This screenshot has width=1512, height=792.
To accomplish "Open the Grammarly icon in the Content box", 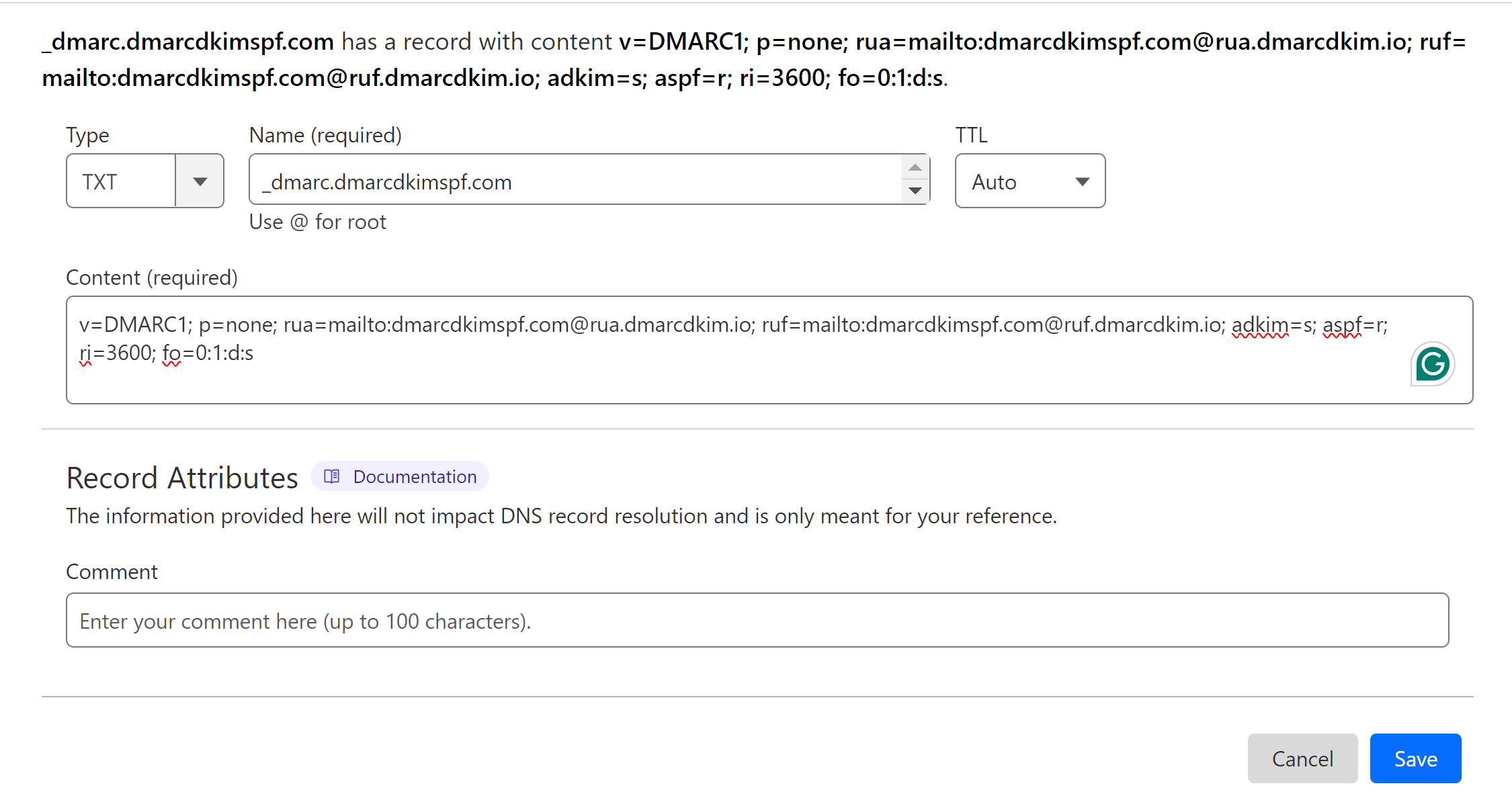I will [x=1432, y=364].
